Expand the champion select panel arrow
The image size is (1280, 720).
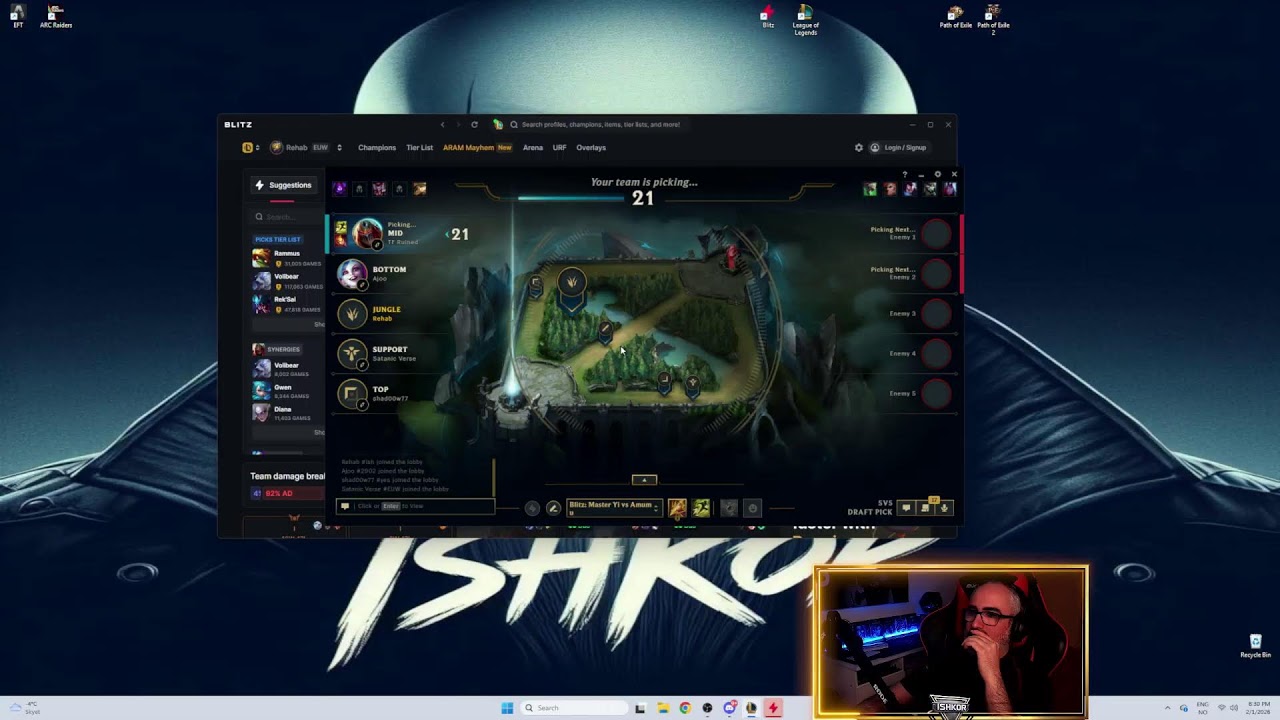click(x=644, y=480)
